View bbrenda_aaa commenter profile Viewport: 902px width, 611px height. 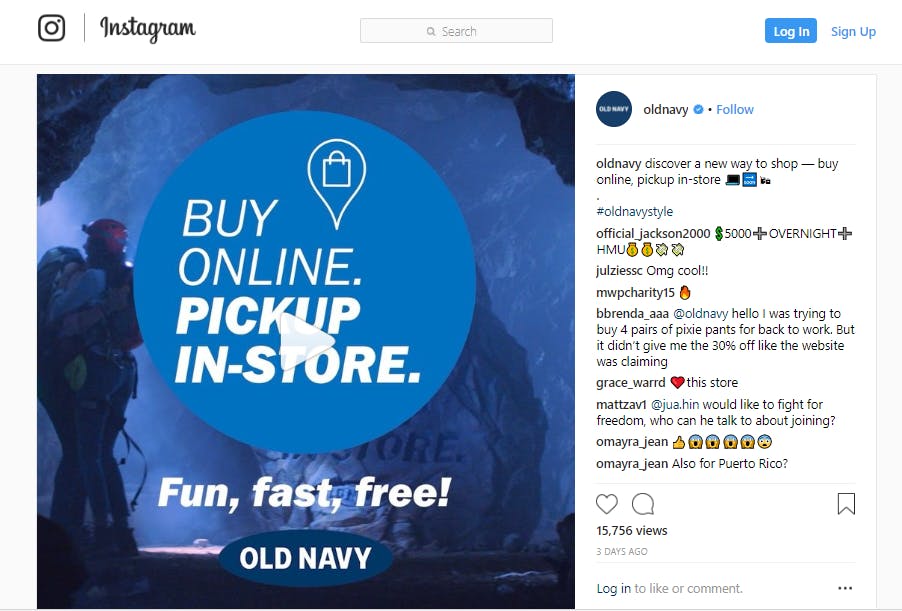tap(632, 314)
